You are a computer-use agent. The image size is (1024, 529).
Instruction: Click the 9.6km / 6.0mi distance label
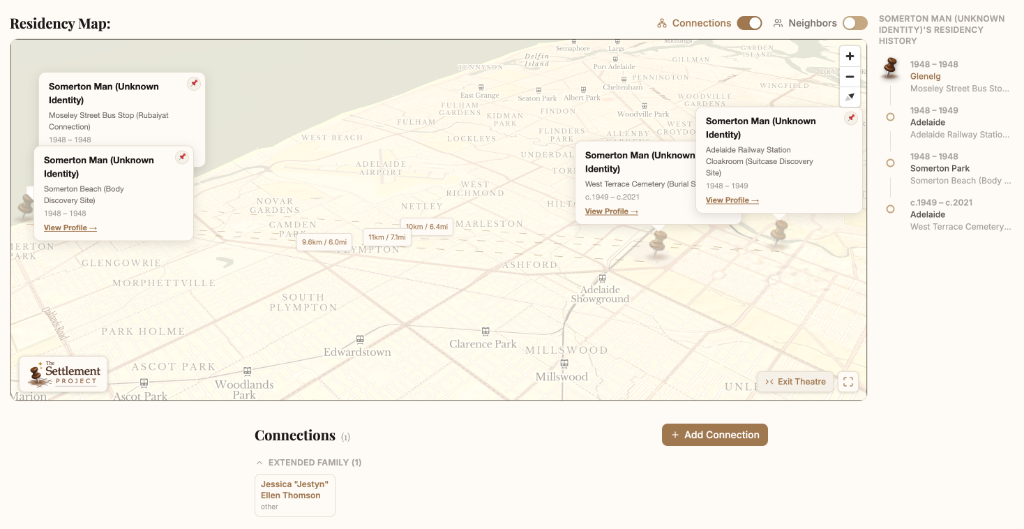point(324,242)
